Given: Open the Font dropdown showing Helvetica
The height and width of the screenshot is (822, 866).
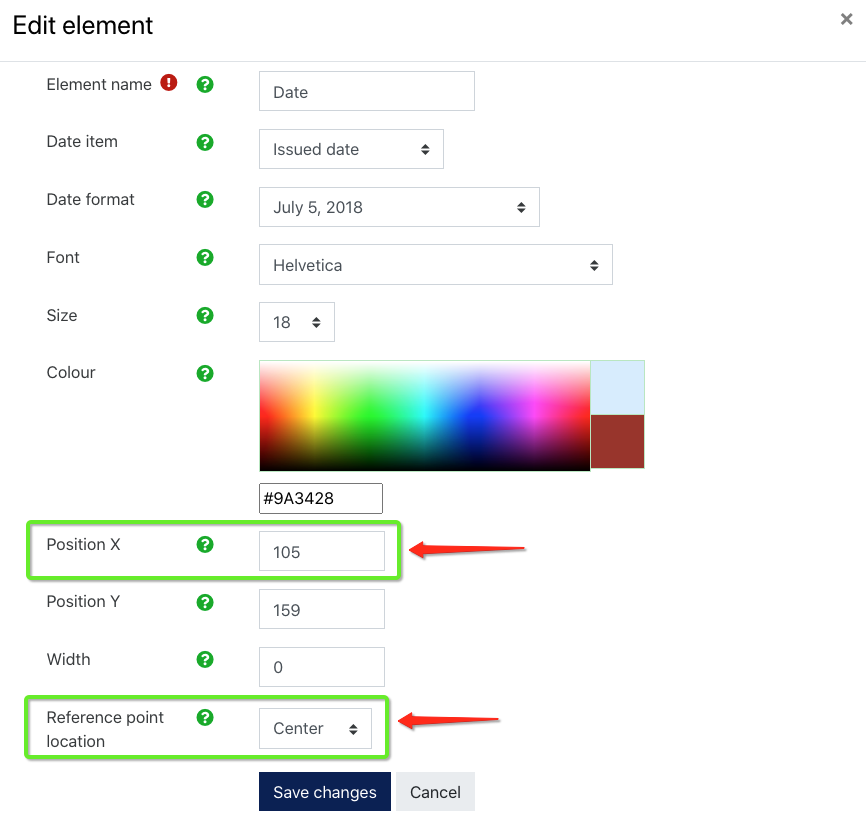Looking at the screenshot, I should [x=435, y=264].
